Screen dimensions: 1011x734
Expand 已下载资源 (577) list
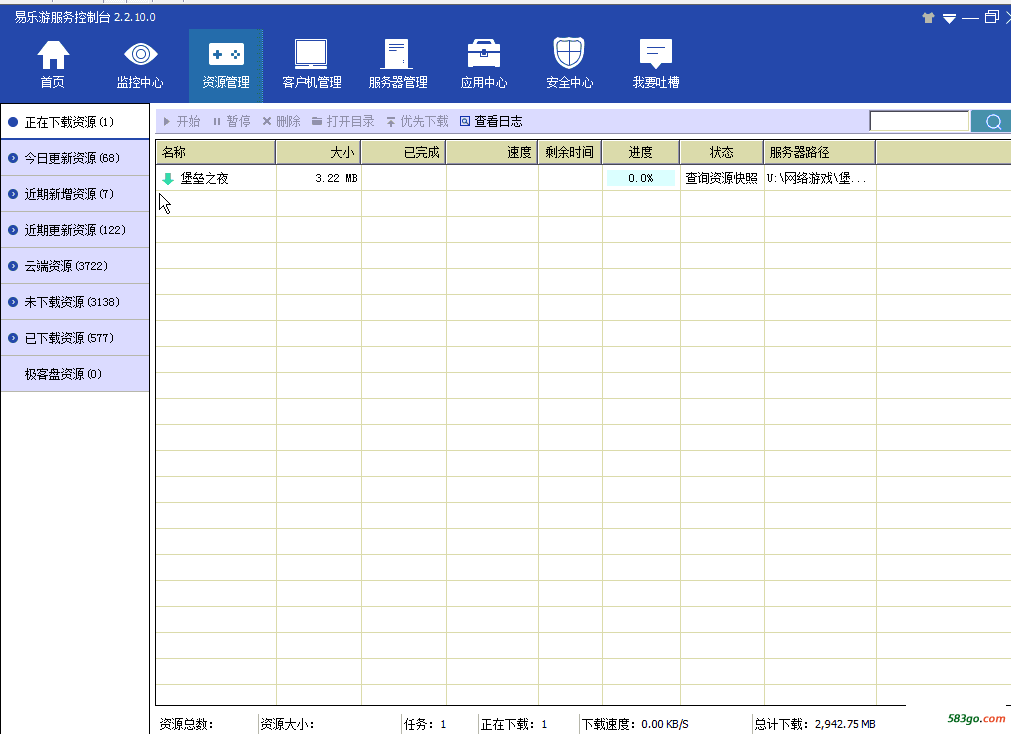coord(75,338)
